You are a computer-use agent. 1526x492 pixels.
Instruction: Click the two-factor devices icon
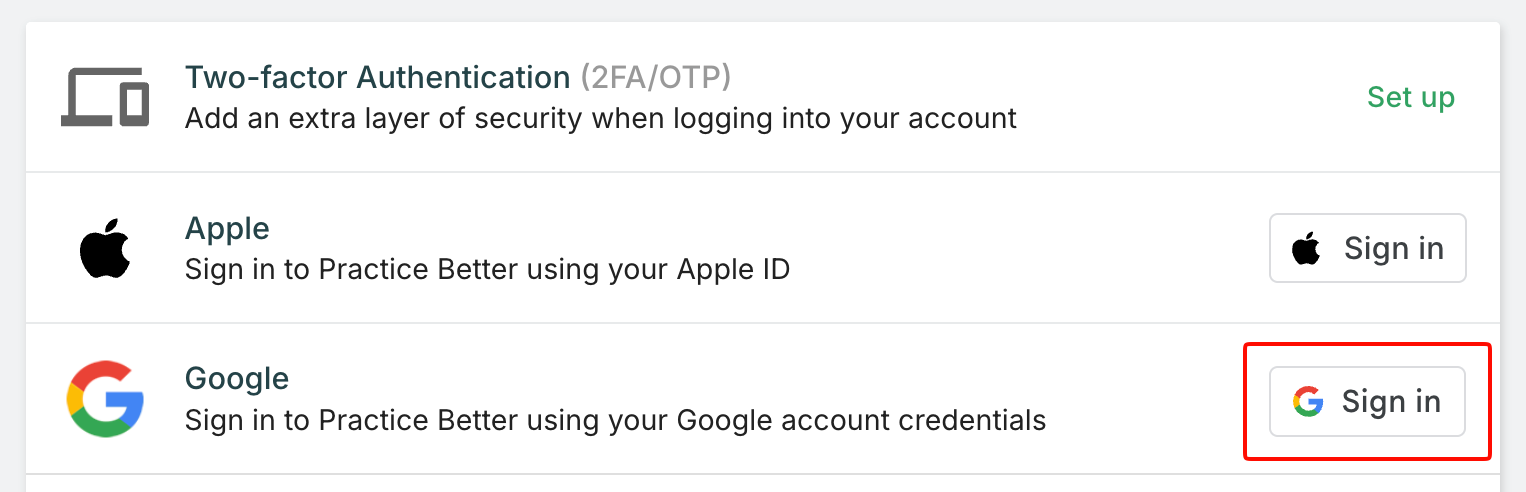coord(105,97)
